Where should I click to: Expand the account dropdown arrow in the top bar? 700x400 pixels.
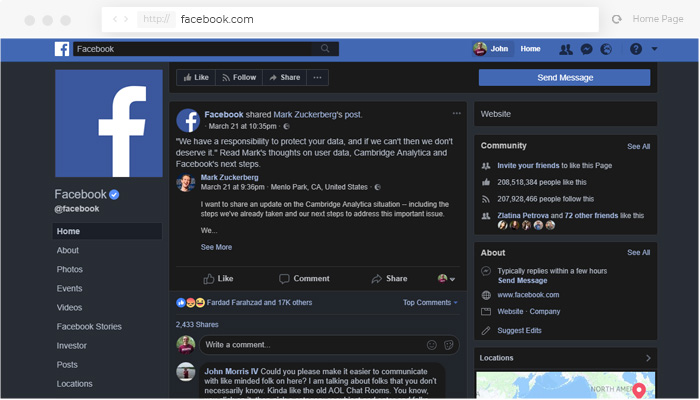point(654,49)
